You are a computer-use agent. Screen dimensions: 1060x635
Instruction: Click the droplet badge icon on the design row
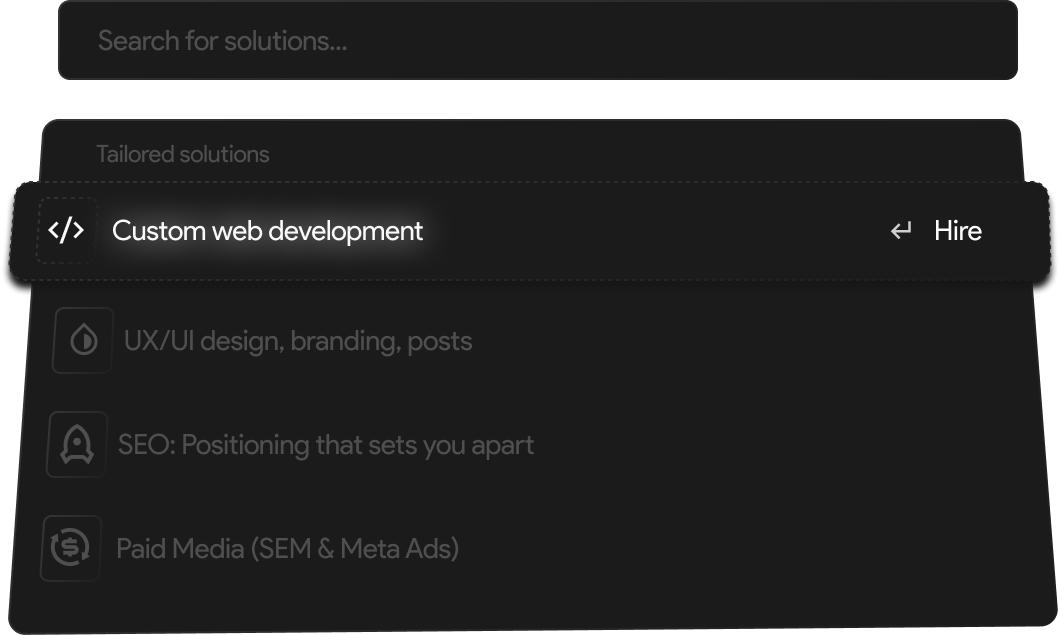81,340
